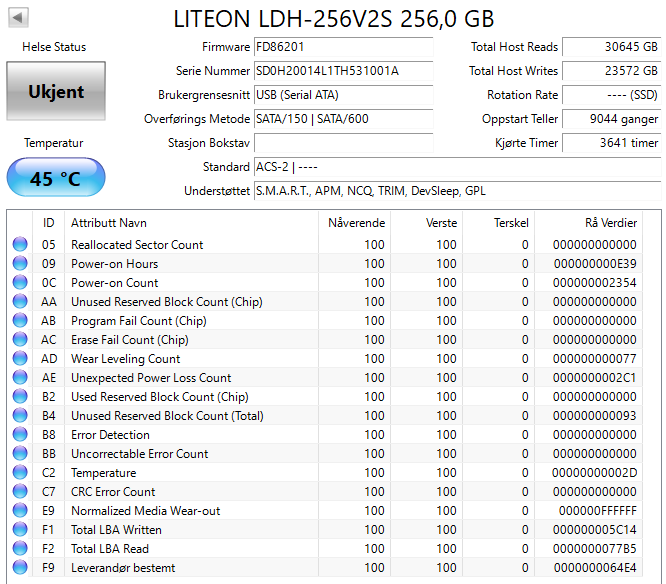Click the Firmware field FD86201
The image size is (666, 584).
point(344,47)
